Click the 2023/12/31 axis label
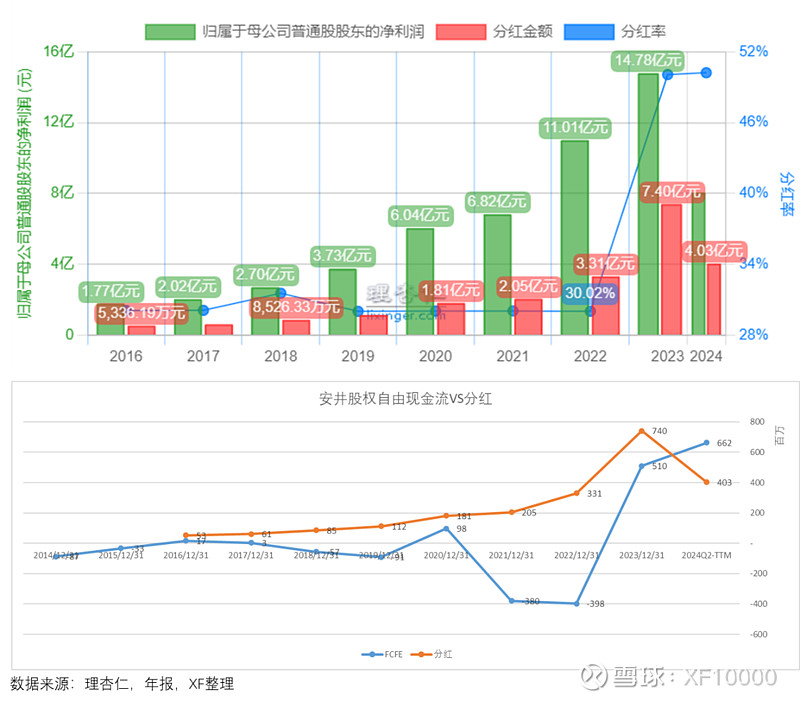 tap(642, 556)
